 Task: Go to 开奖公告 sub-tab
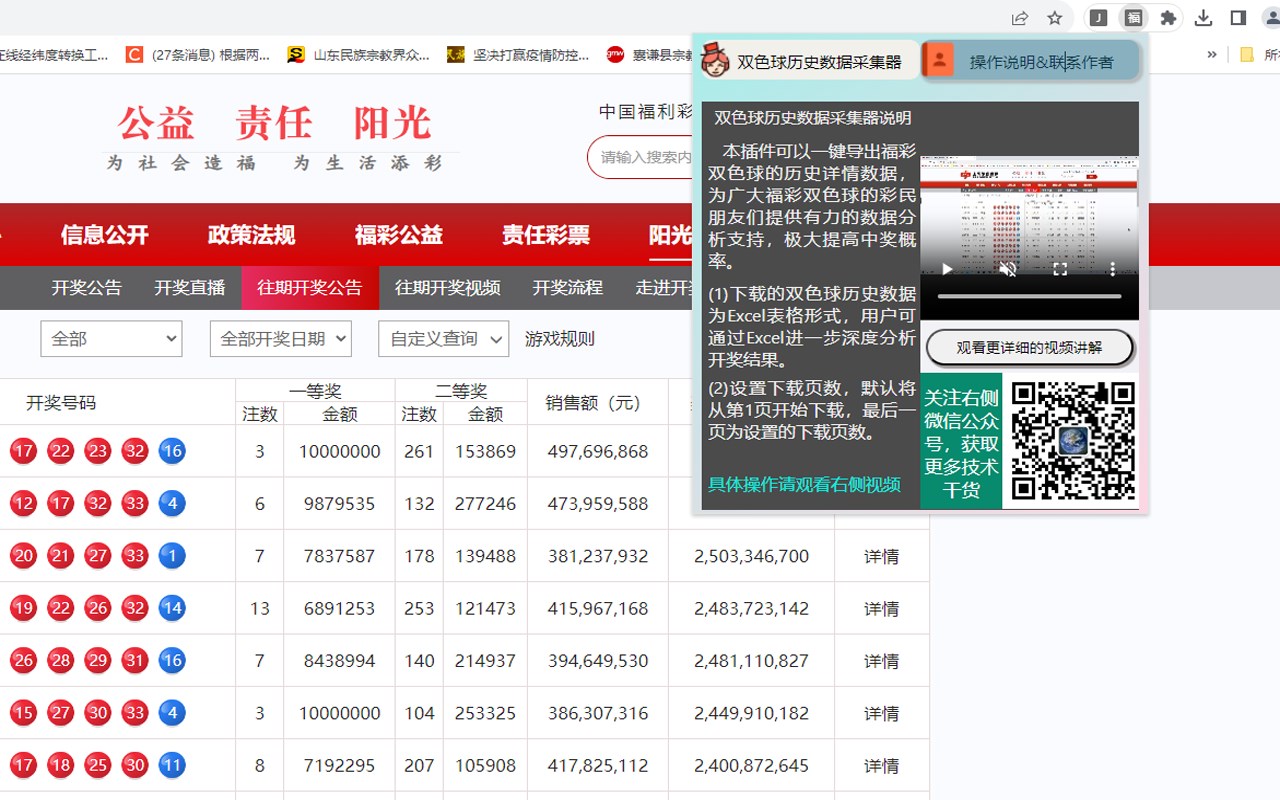click(86, 288)
